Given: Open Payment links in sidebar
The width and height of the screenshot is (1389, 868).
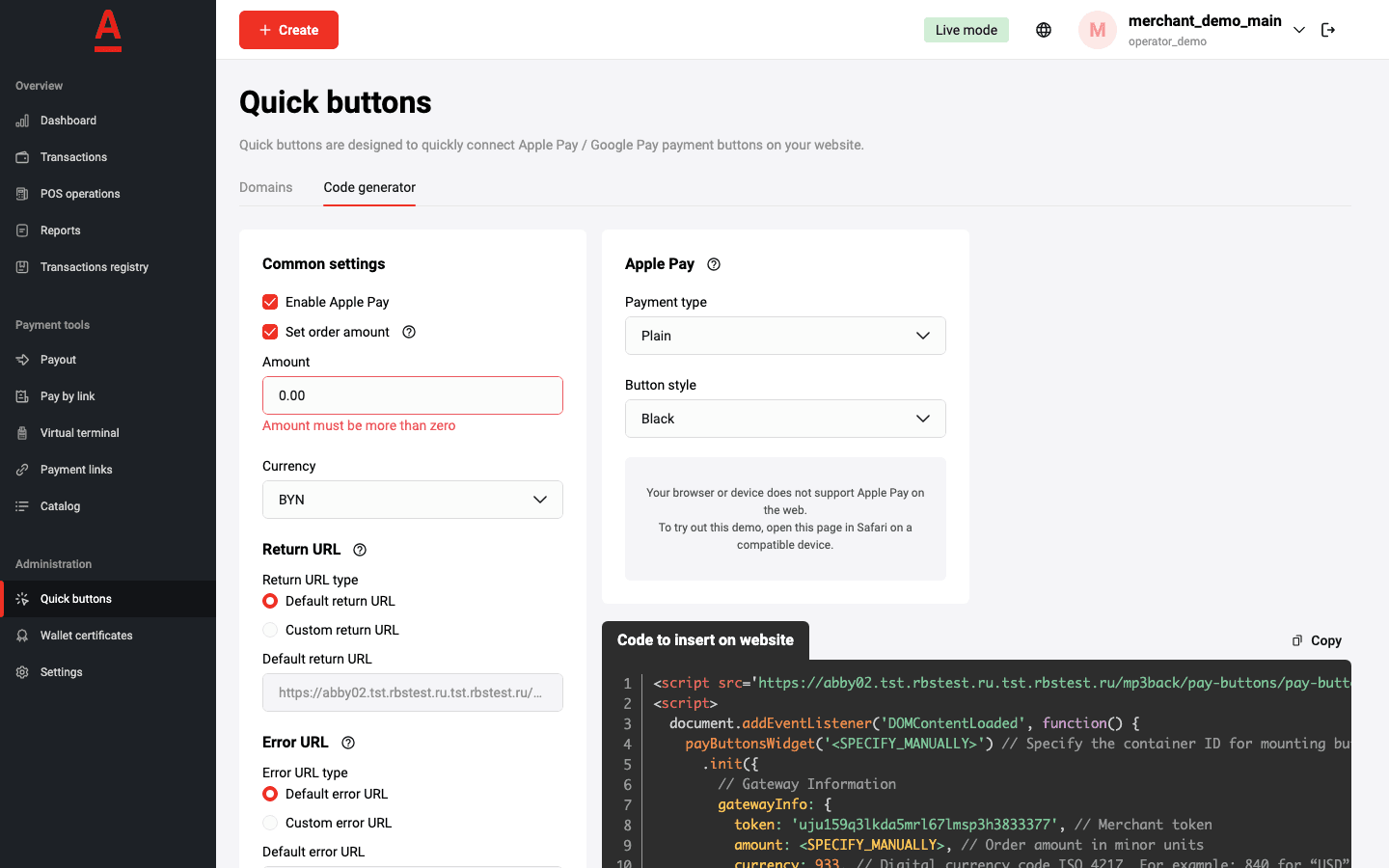Looking at the screenshot, I should [x=108, y=470].
